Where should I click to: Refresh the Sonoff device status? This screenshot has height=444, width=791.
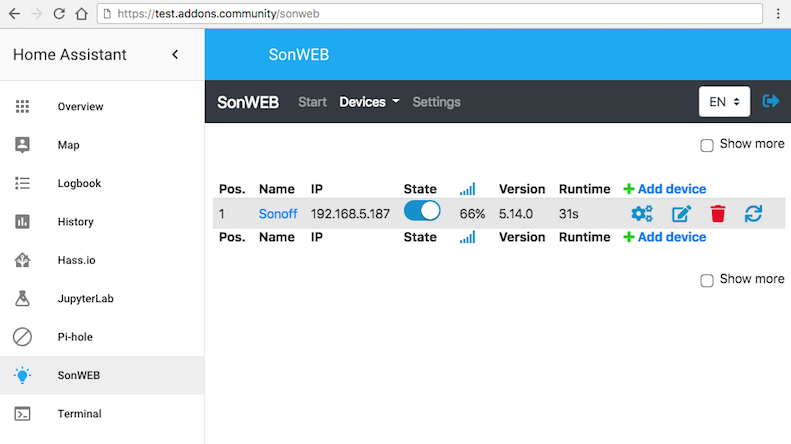click(753, 213)
